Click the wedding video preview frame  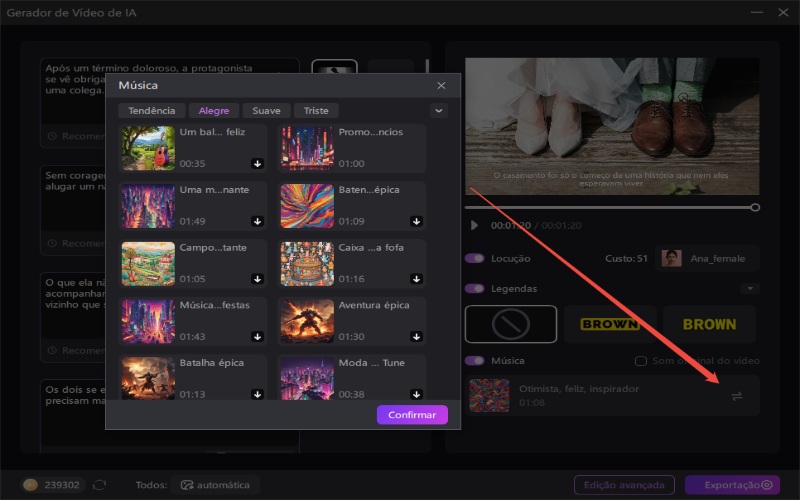pyautogui.click(x=612, y=127)
